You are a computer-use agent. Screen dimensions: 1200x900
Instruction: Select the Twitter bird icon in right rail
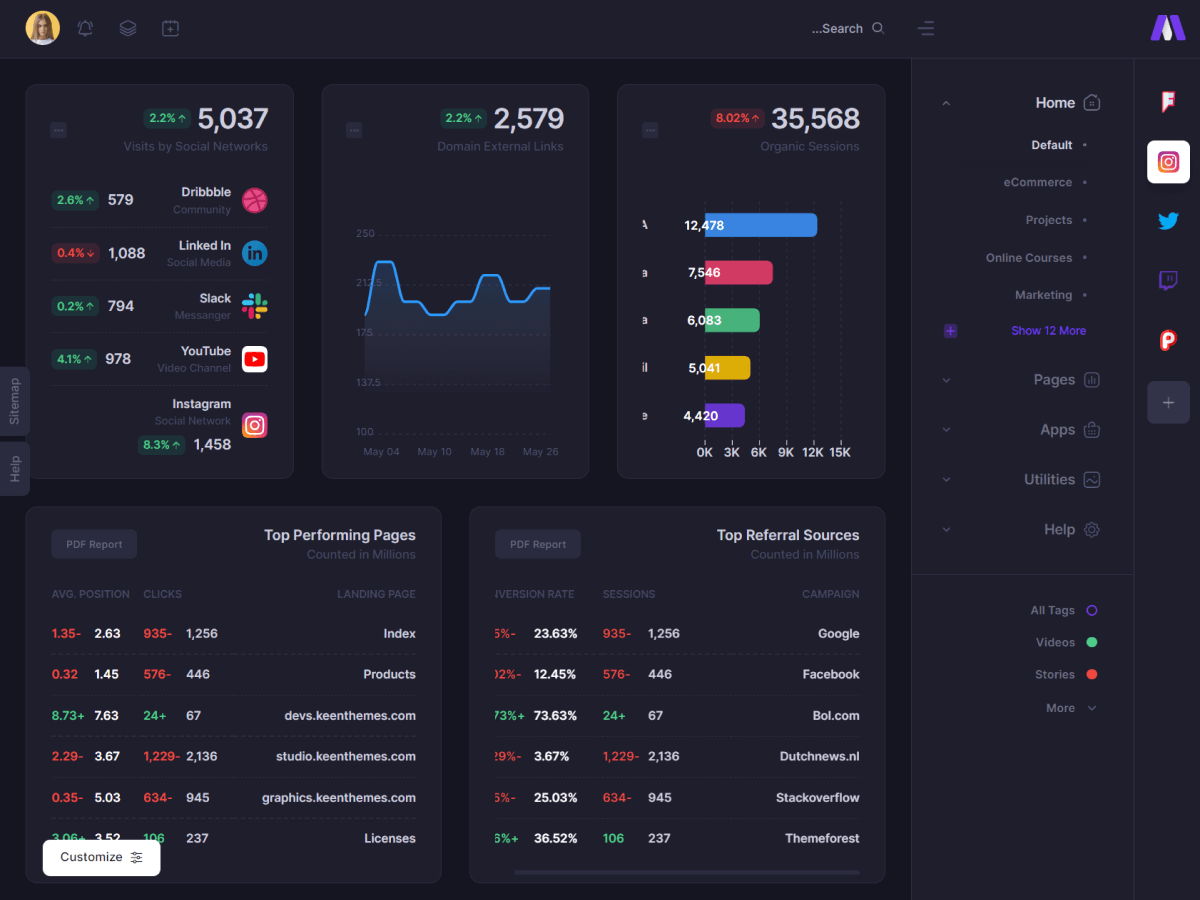(x=1168, y=221)
